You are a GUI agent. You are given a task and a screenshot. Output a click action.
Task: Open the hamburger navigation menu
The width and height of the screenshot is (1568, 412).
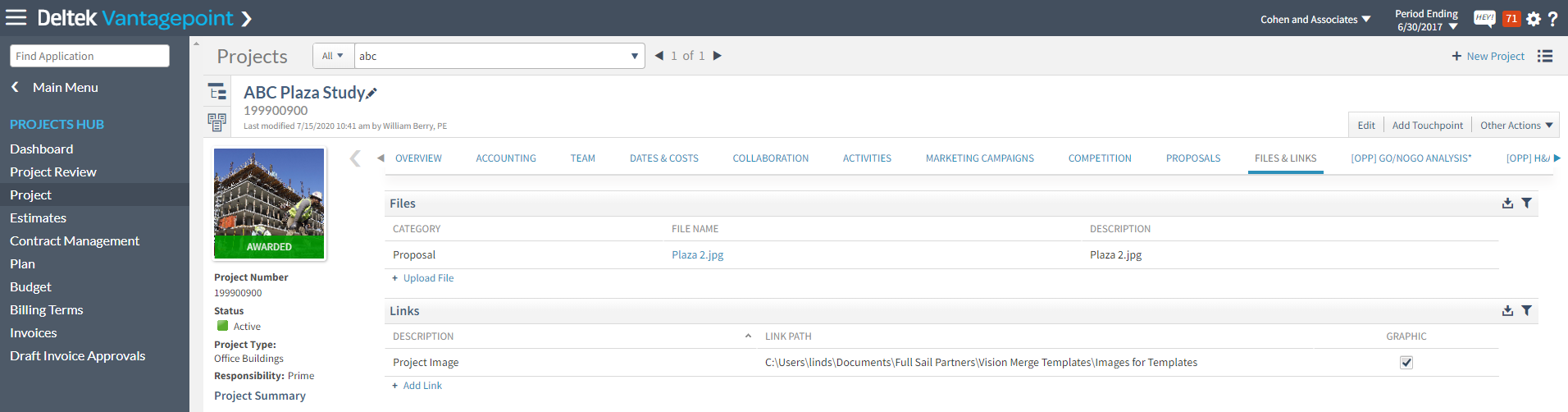point(16,17)
